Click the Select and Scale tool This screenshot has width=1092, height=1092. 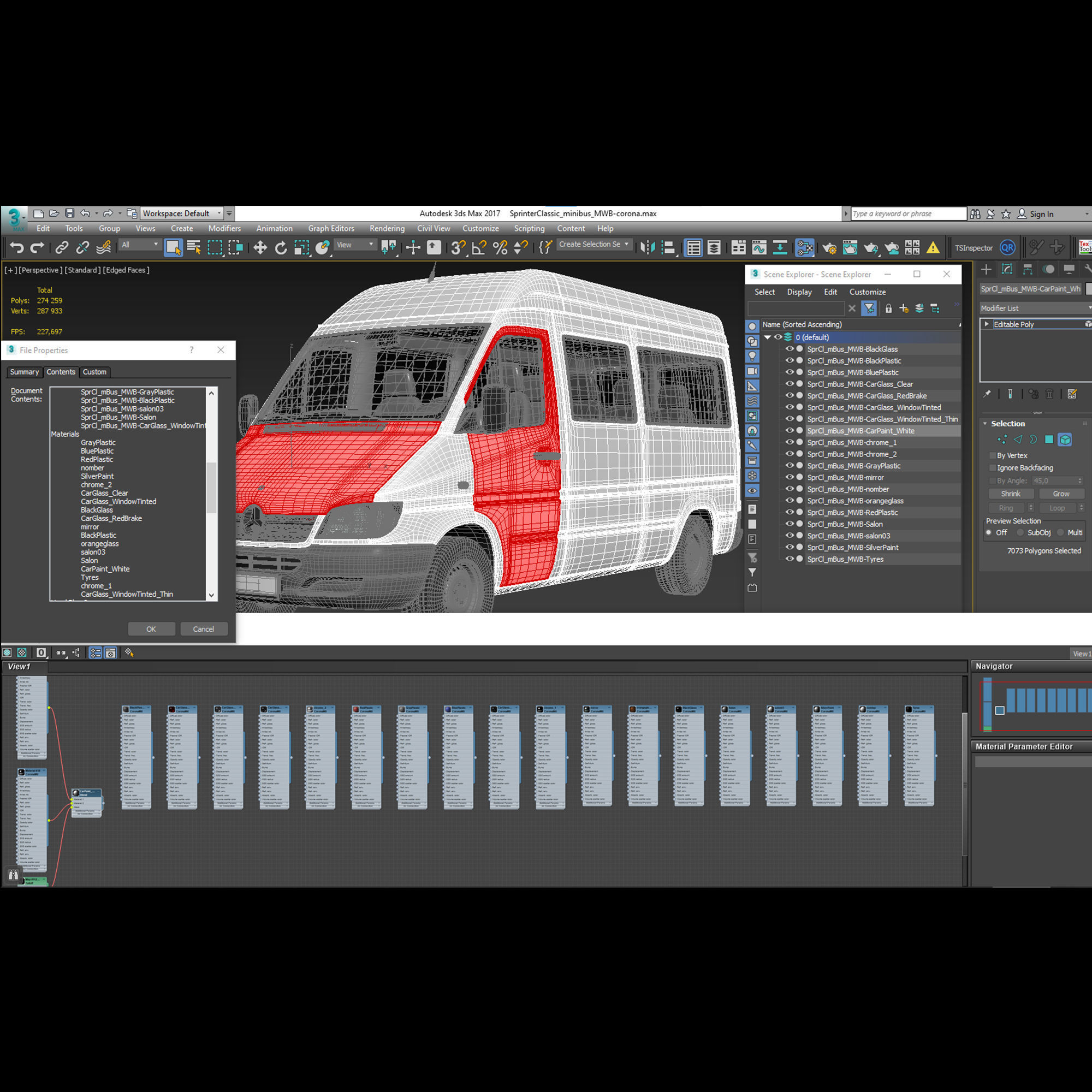click(x=302, y=247)
